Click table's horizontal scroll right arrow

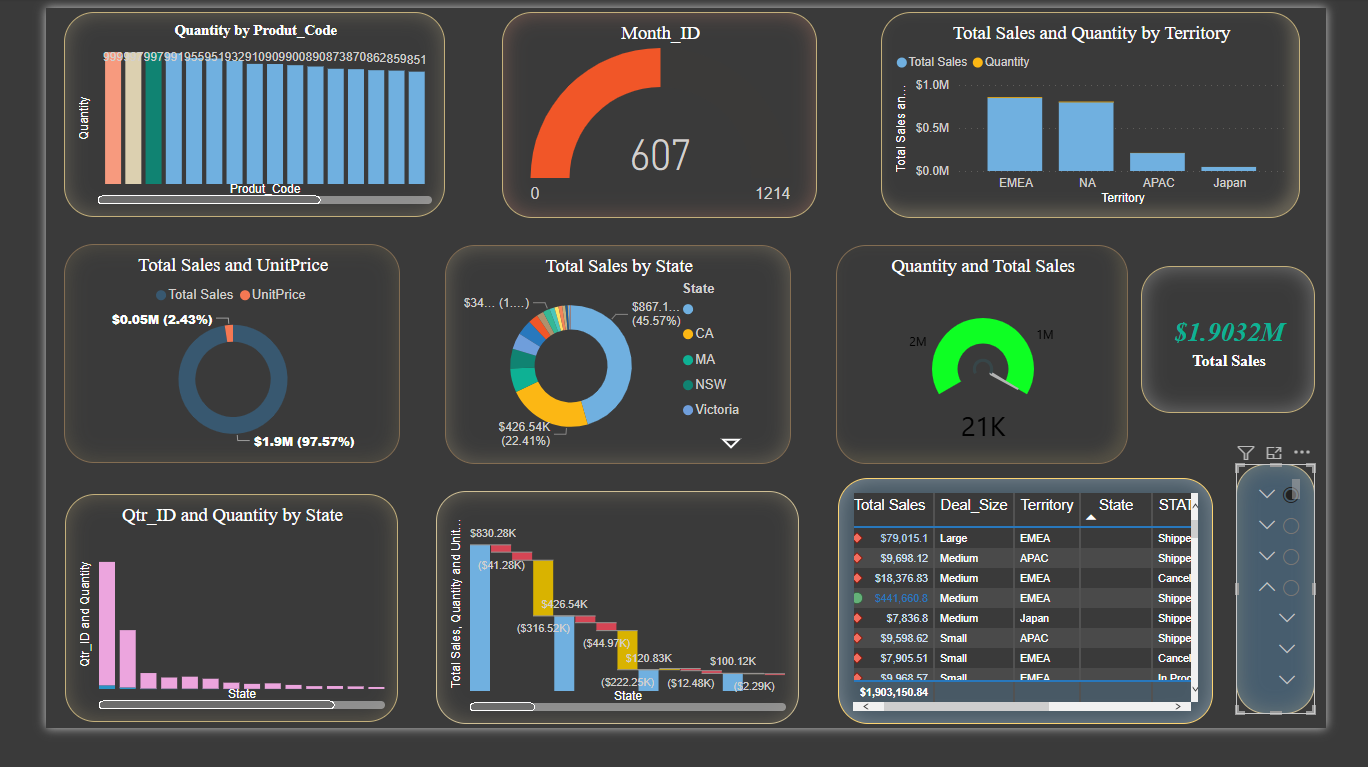(x=1179, y=706)
